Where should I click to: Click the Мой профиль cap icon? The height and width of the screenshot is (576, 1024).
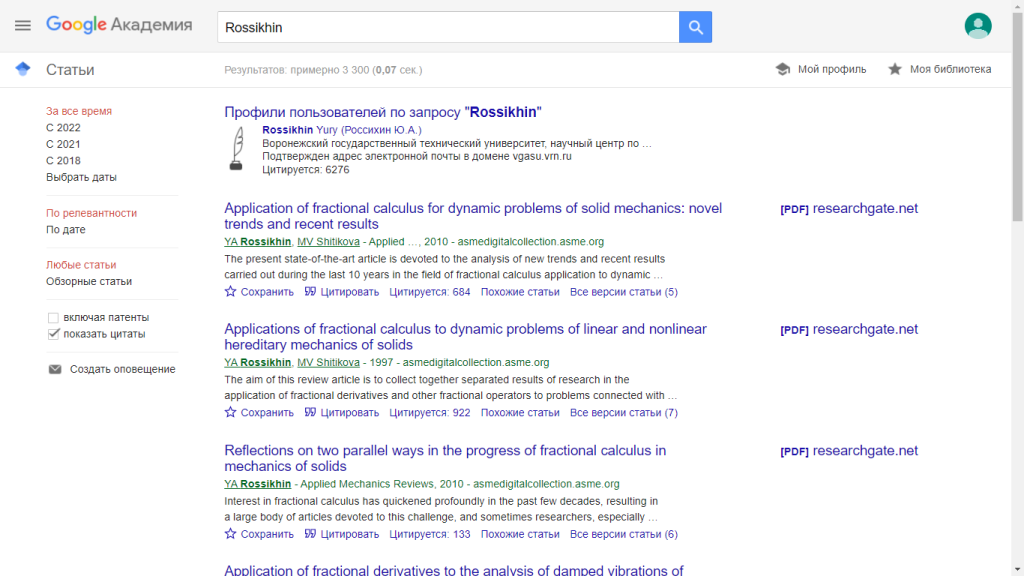click(782, 69)
